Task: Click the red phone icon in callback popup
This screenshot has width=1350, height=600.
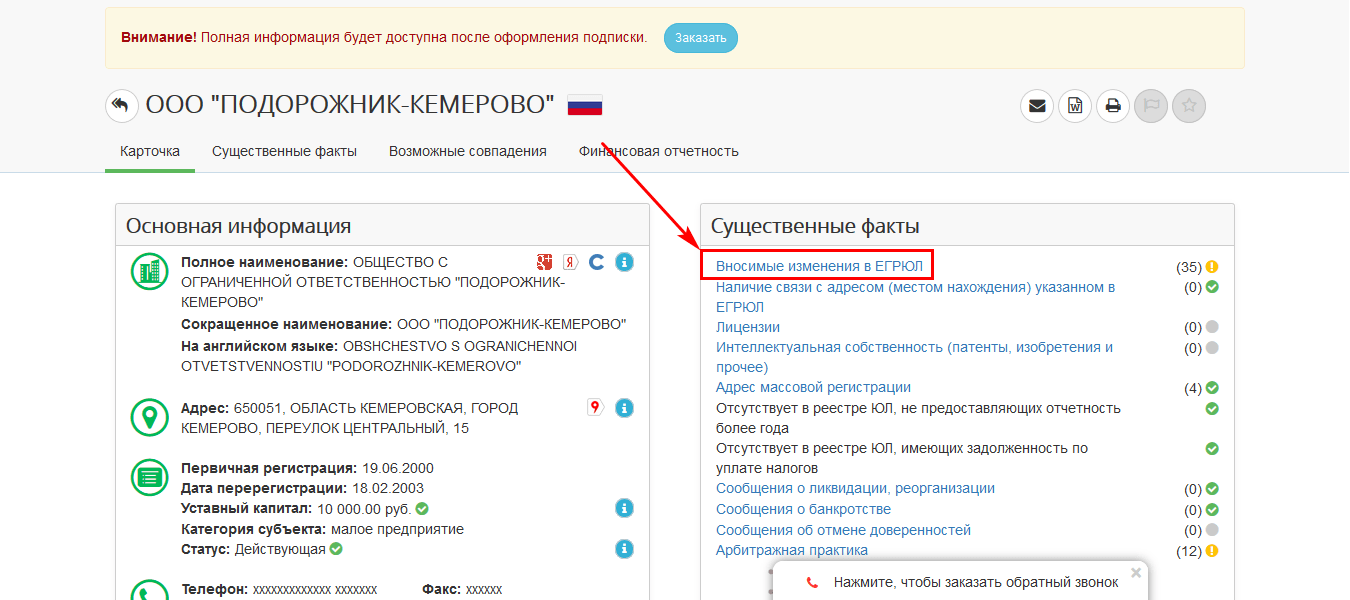Action: click(x=812, y=582)
